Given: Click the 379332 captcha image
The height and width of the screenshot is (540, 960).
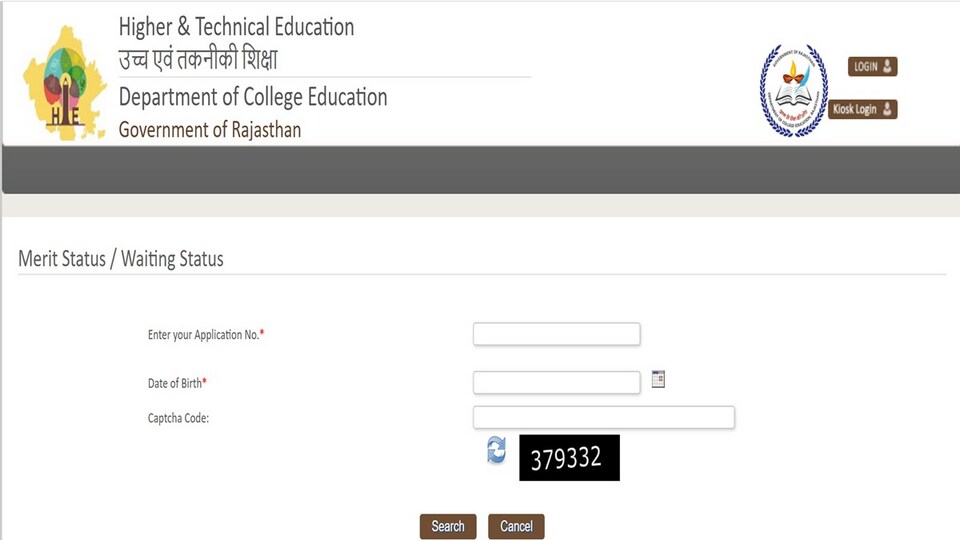Looking at the screenshot, I should pyautogui.click(x=569, y=458).
